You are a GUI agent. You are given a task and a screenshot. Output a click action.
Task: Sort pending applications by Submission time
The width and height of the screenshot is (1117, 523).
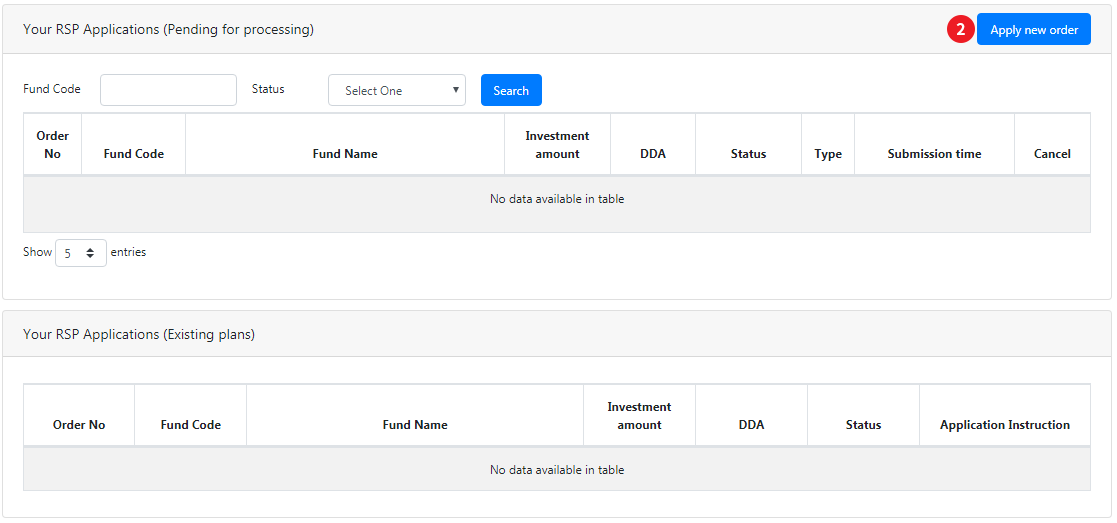pyautogui.click(x=934, y=154)
